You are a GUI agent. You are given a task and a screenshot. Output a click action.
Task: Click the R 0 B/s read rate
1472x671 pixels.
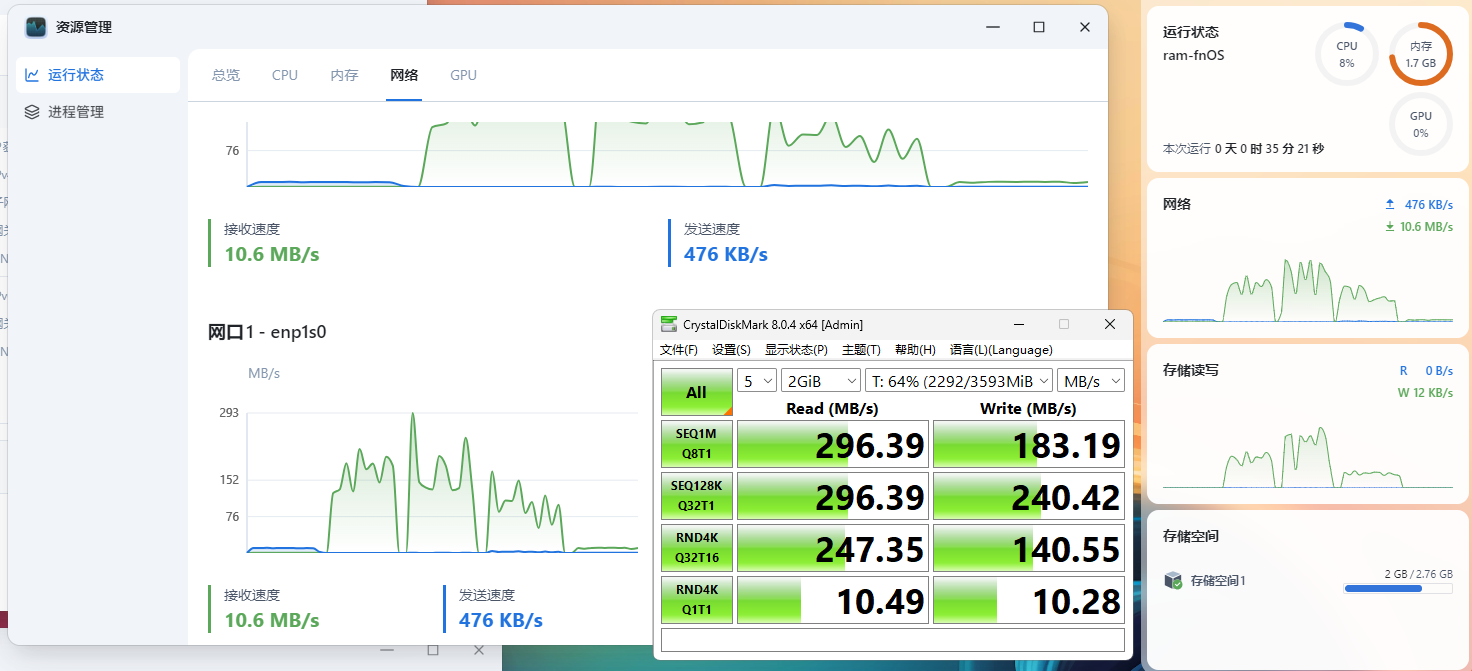pos(1426,371)
